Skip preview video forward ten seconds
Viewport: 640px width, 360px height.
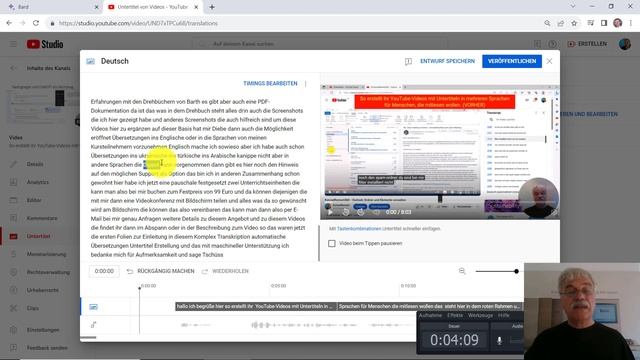(x=361, y=212)
